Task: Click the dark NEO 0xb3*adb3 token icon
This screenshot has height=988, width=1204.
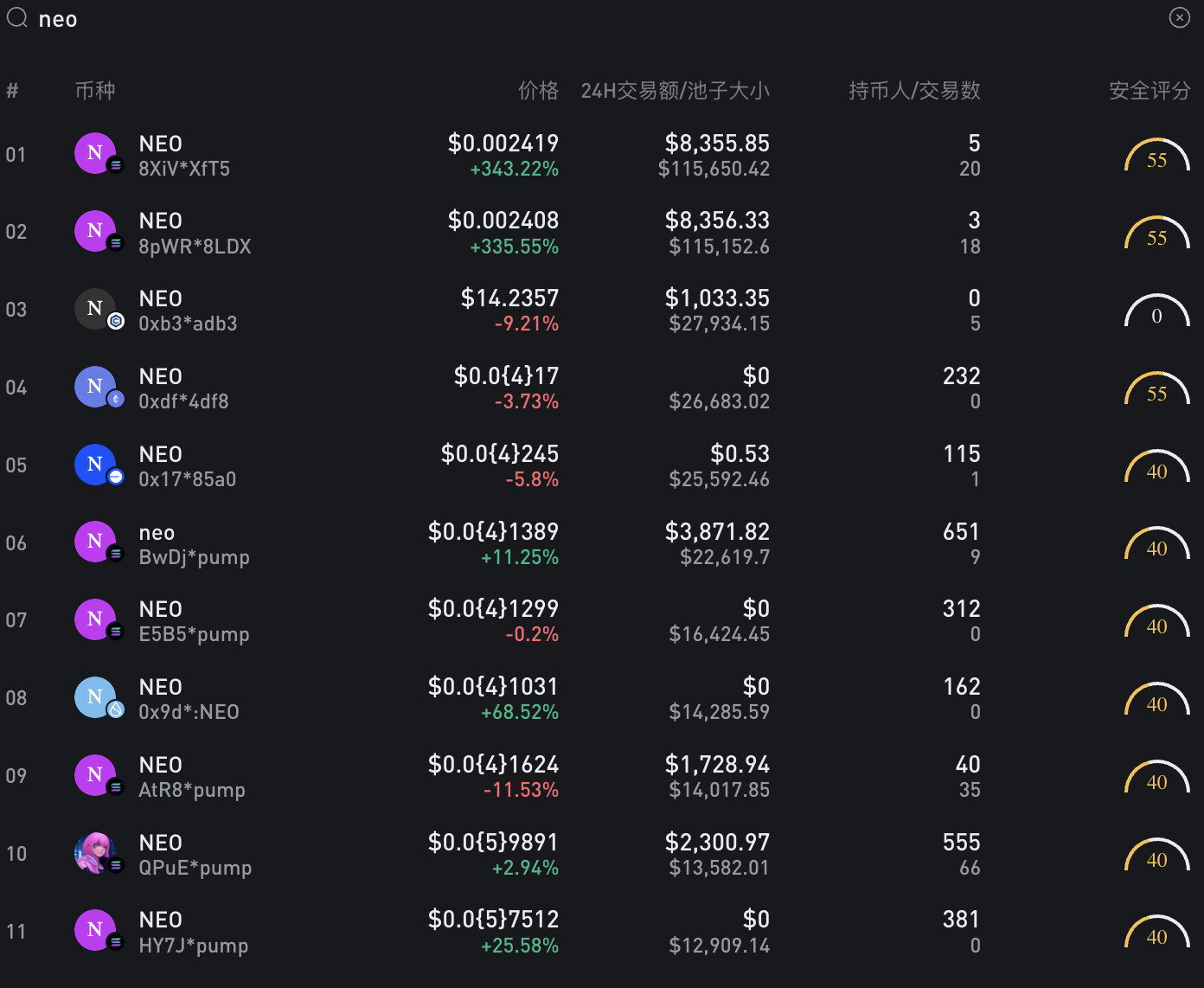Action: click(x=96, y=309)
